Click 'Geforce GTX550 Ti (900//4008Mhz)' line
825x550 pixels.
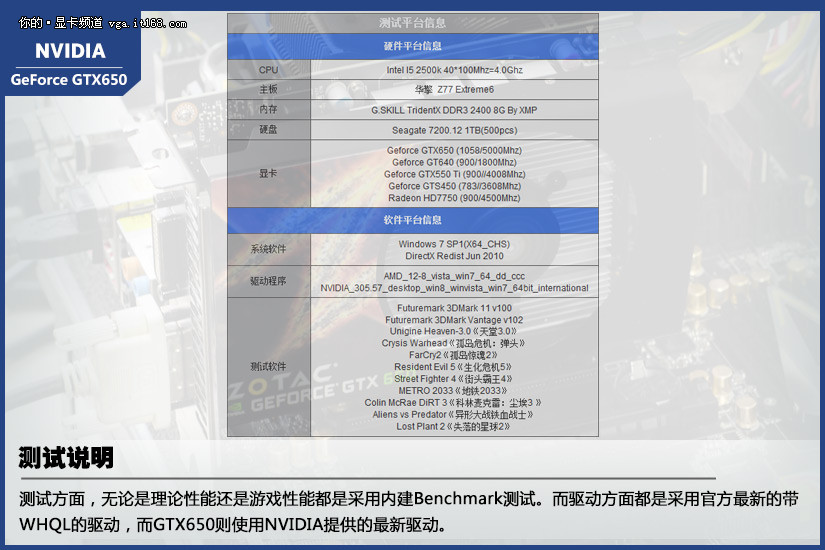pos(455,174)
